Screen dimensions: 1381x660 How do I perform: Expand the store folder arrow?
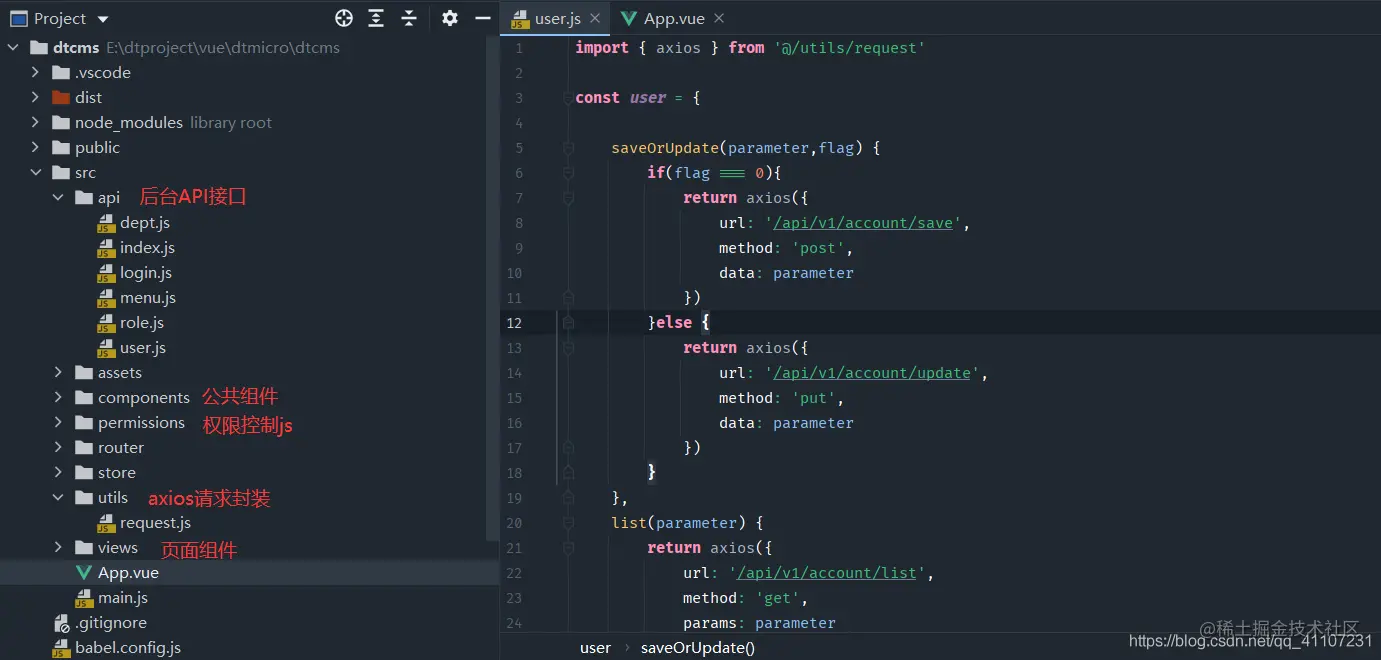tap(58, 472)
